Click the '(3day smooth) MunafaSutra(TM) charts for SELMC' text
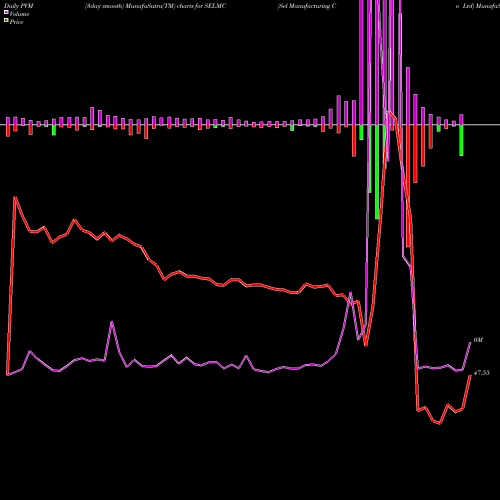The height and width of the screenshot is (500, 500). [x=155, y=6]
